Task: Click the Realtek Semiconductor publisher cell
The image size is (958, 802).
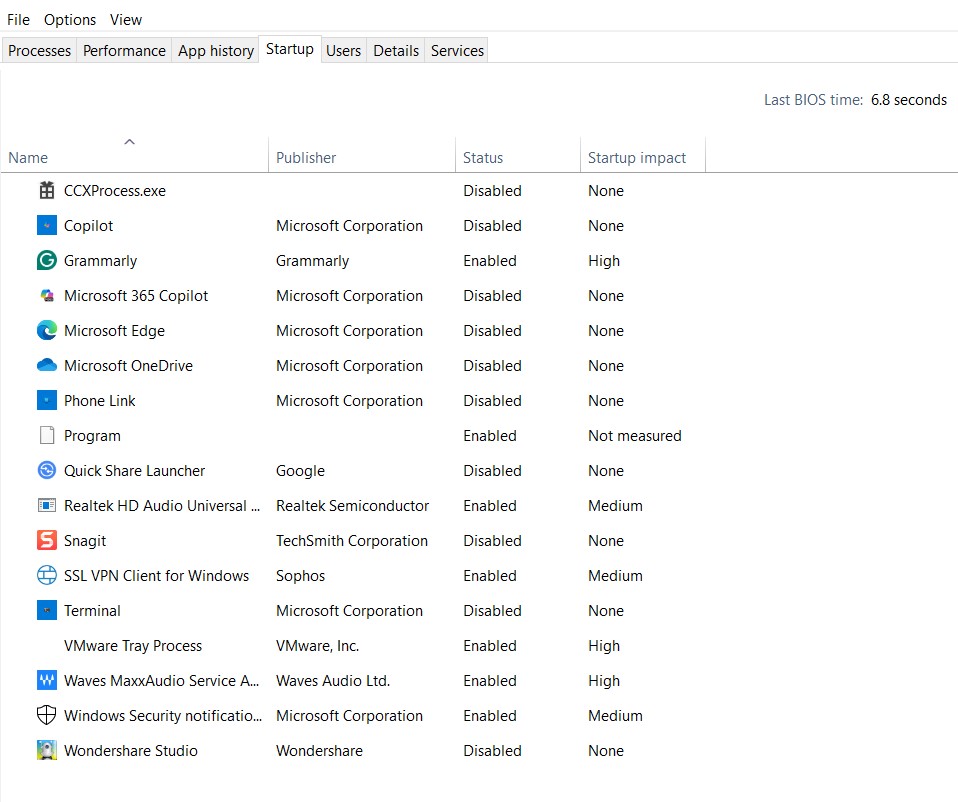Action: click(353, 506)
